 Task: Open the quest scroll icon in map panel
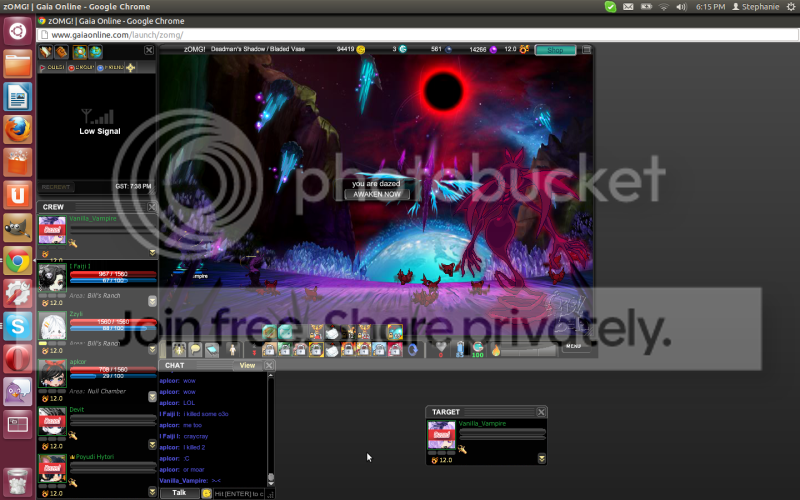tap(46, 52)
